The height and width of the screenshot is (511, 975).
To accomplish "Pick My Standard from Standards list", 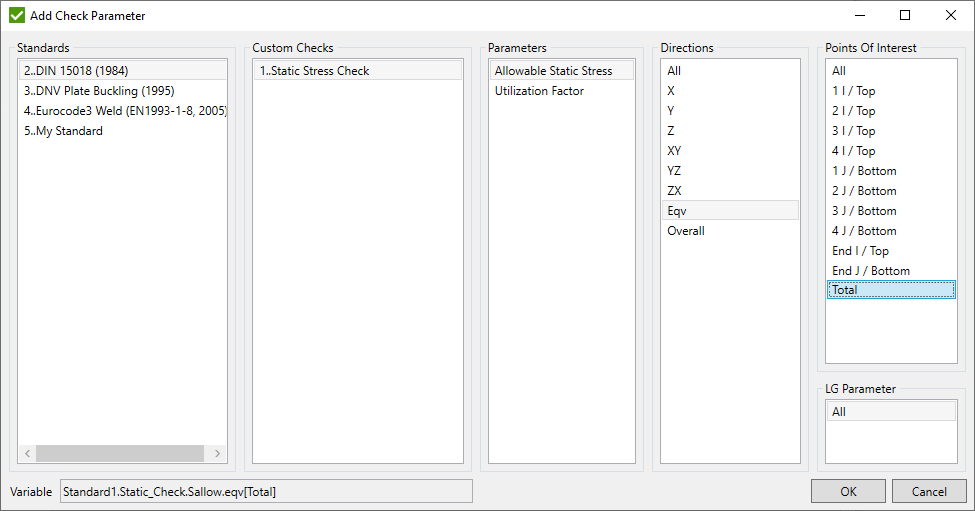I will coord(63,131).
